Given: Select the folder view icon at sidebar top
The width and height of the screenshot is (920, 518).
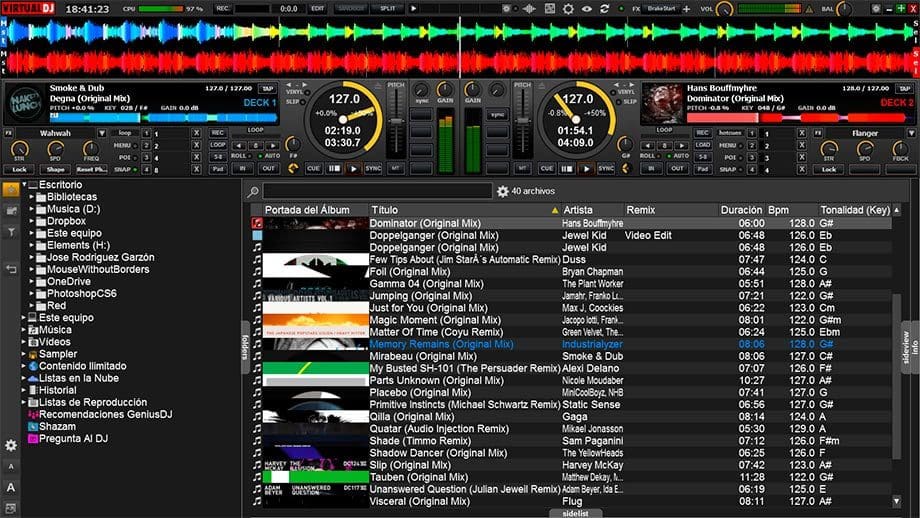Looking at the screenshot, I should coord(11,189).
